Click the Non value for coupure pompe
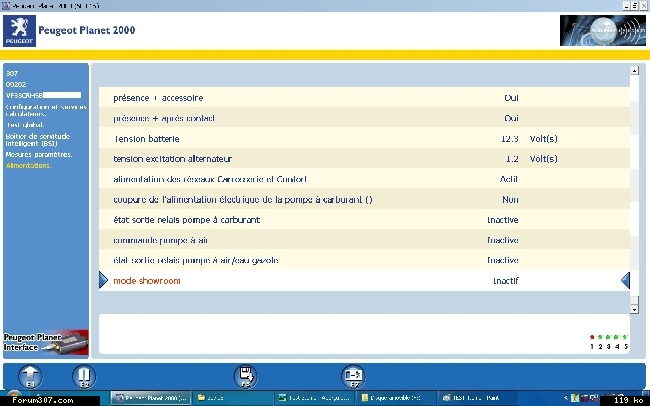The image size is (650, 406). point(510,199)
